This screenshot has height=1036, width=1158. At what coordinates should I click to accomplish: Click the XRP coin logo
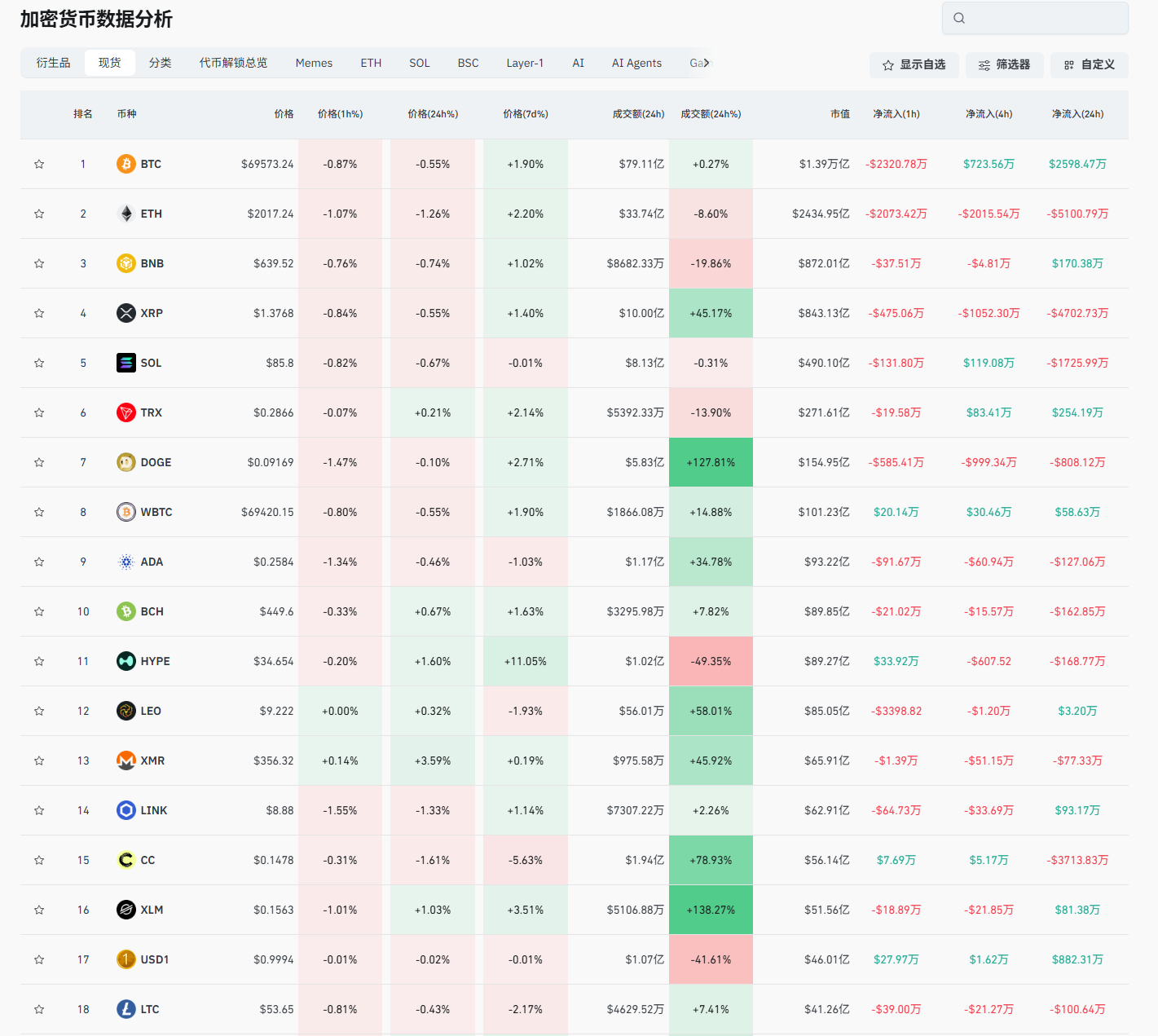click(125, 313)
